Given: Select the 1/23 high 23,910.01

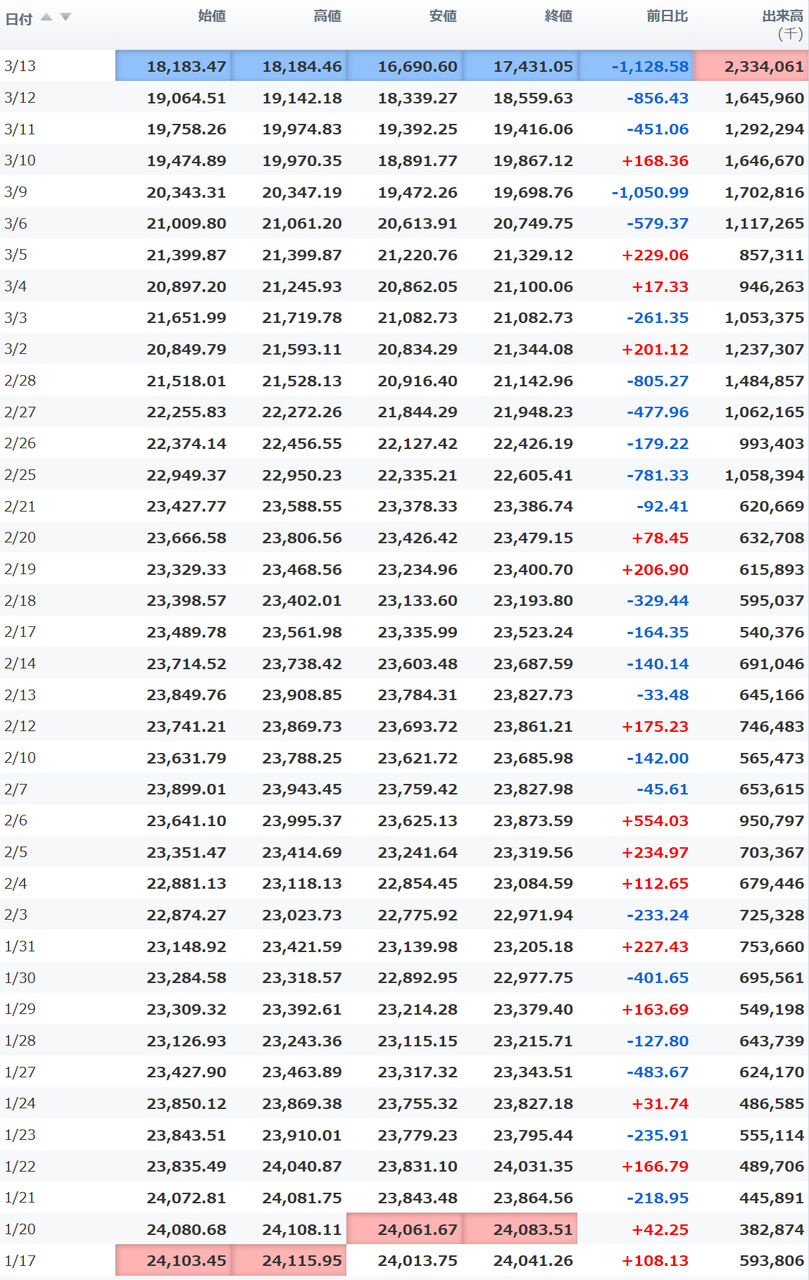Looking at the screenshot, I should click(302, 1134).
